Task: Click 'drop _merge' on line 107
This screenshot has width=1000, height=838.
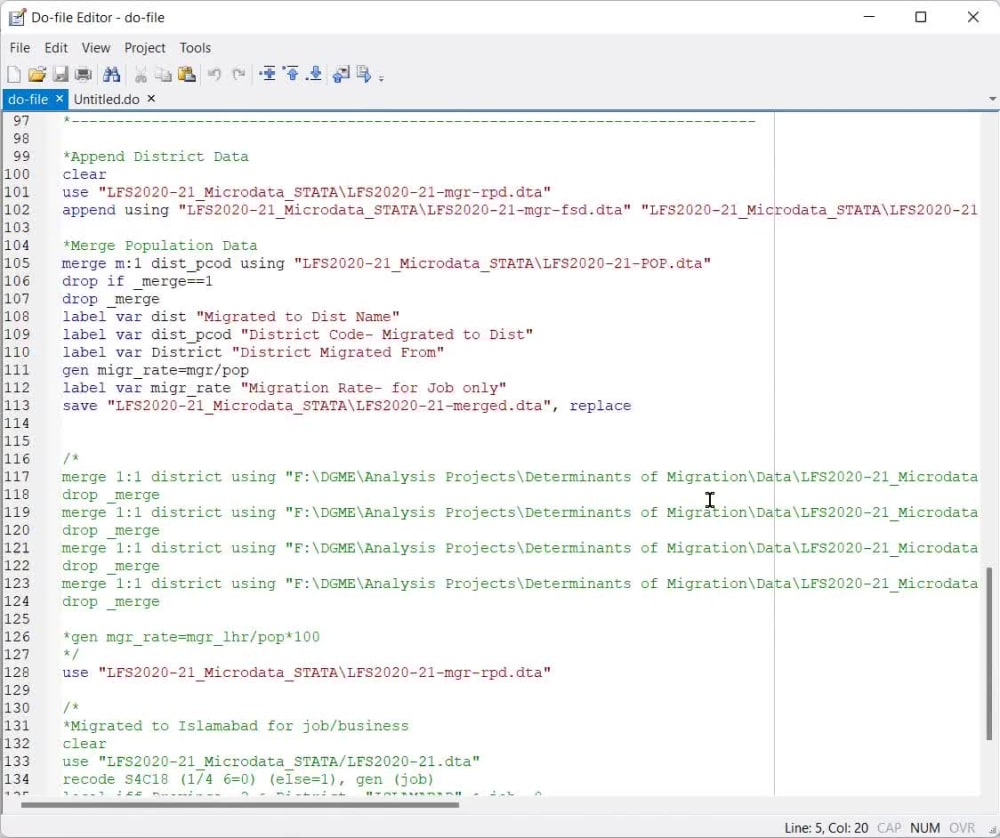Action: [x=110, y=299]
